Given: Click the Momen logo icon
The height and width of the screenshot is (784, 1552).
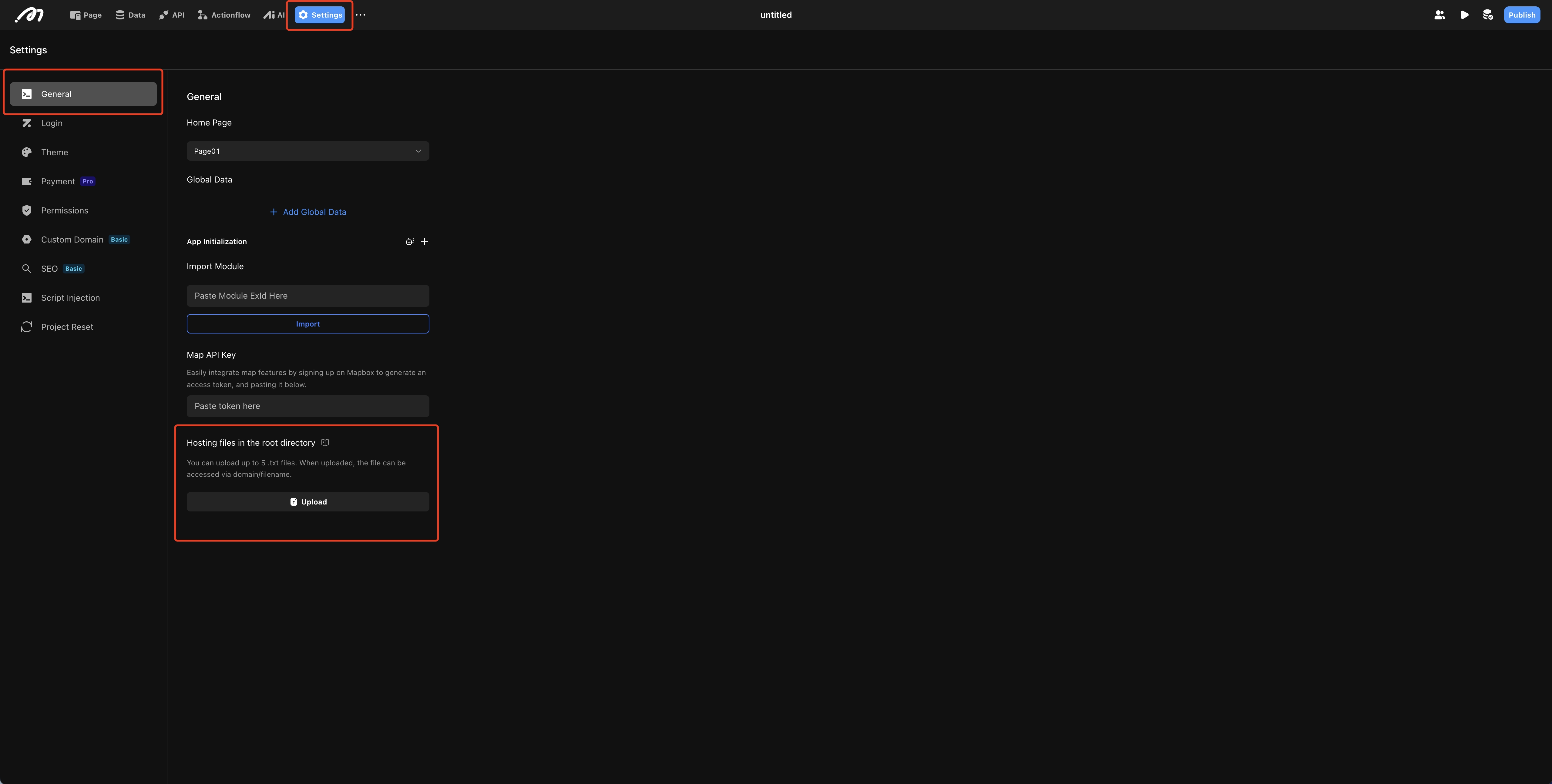Looking at the screenshot, I should pyautogui.click(x=29, y=15).
